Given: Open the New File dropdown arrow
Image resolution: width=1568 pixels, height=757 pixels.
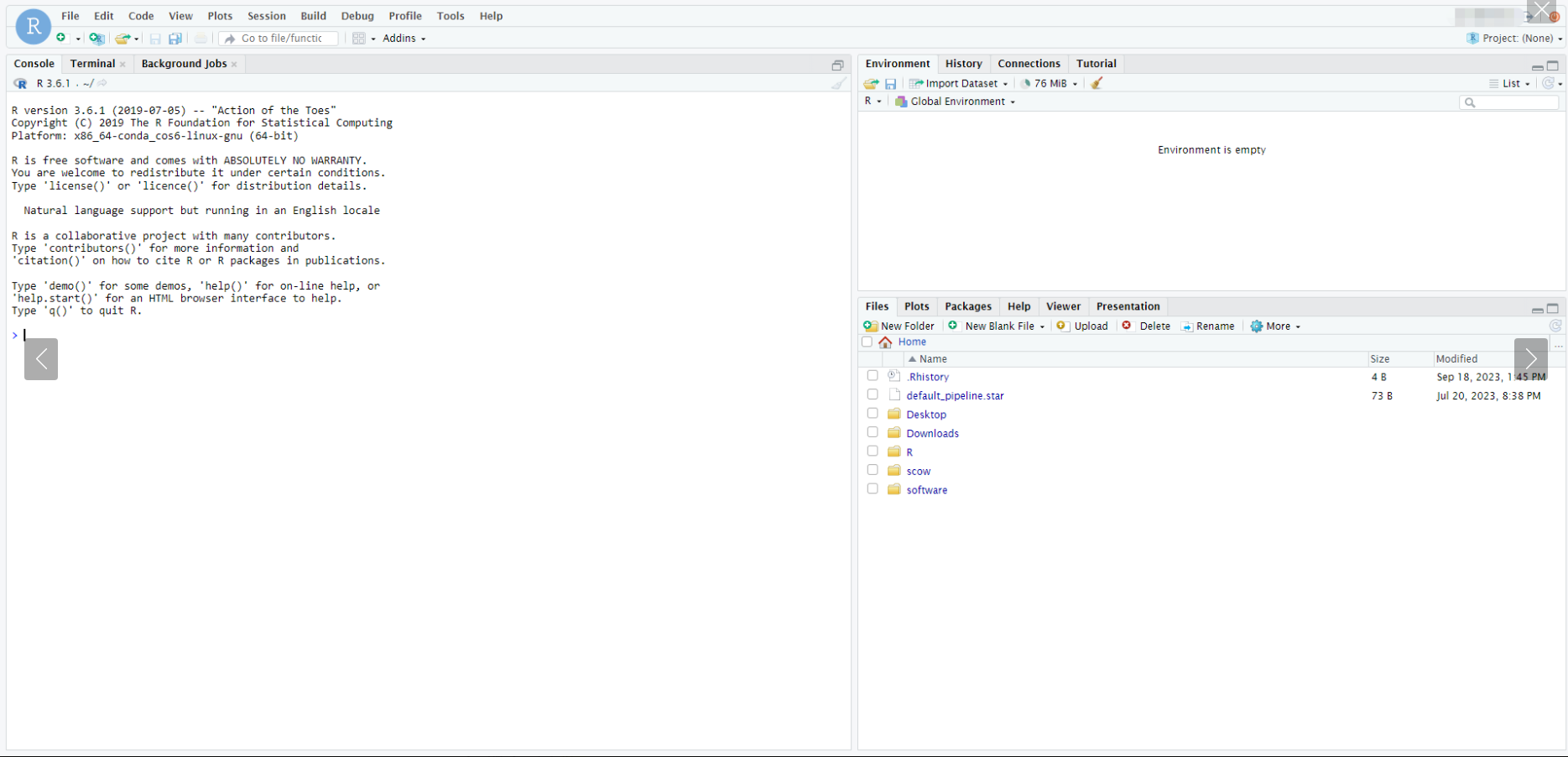Looking at the screenshot, I should (x=78, y=39).
